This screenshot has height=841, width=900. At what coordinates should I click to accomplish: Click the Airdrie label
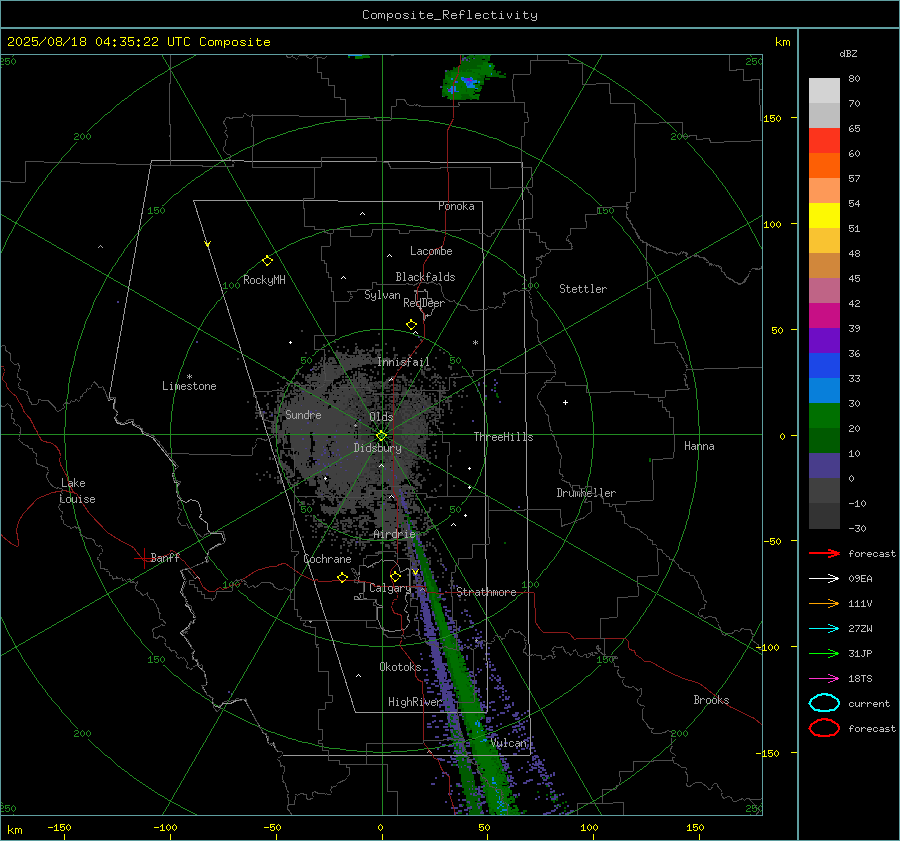pos(394,534)
